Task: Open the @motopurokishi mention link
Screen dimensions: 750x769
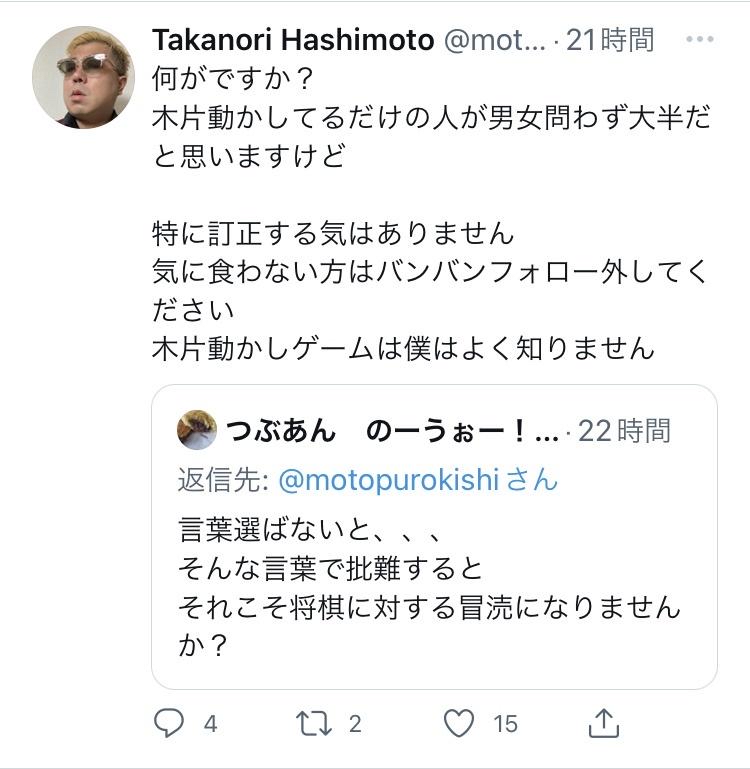Action: click(387, 479)
